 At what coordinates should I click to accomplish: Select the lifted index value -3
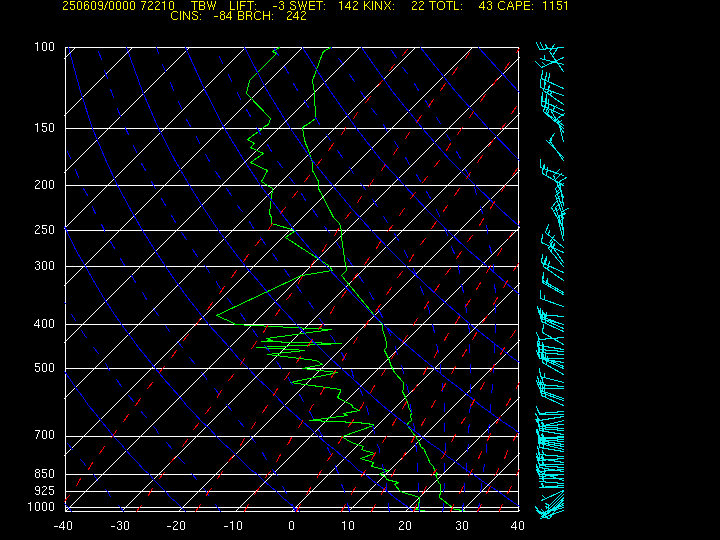(x=279, y=6)
